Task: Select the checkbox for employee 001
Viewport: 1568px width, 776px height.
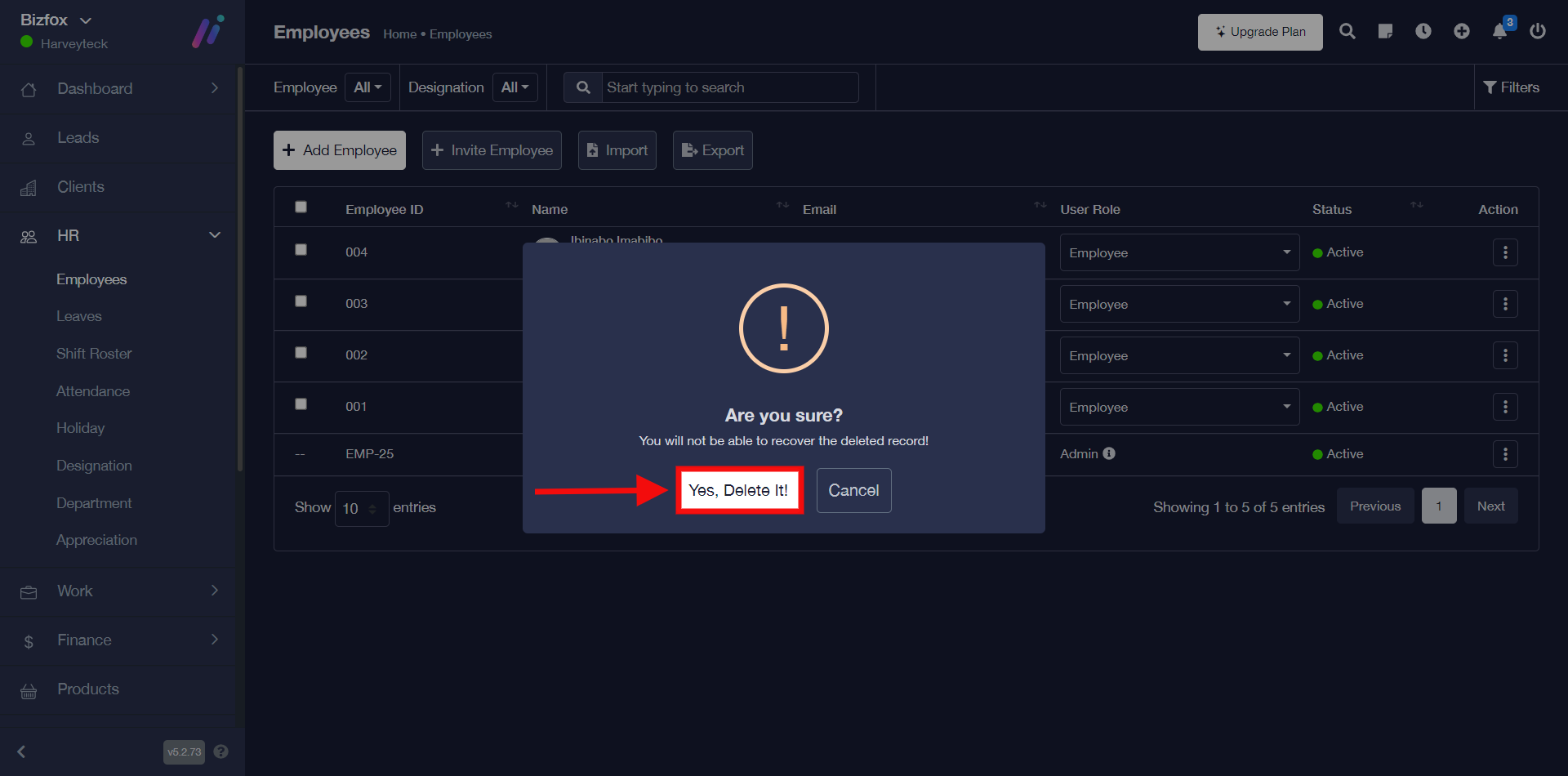Action: pos(301,404)
